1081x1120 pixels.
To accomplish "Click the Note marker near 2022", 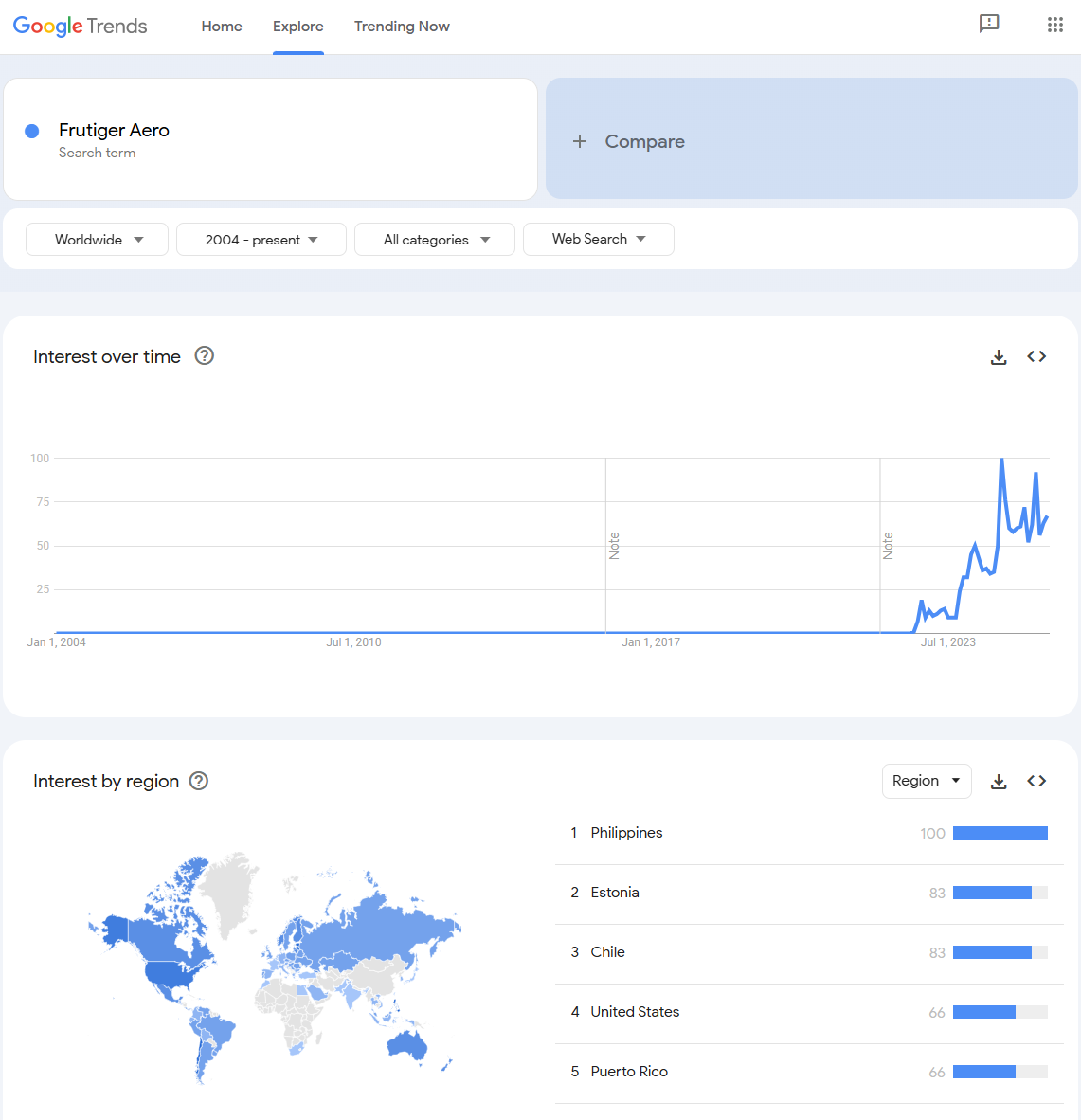I will 889,546.
